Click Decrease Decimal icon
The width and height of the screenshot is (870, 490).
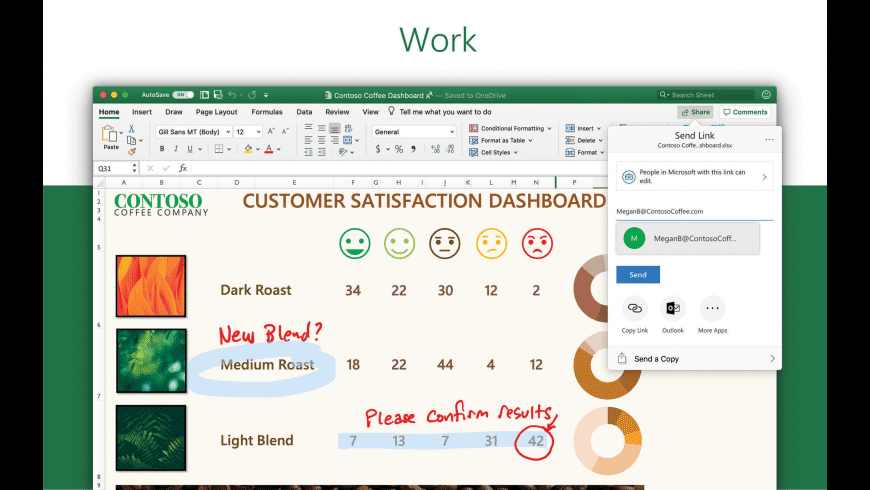point(450,149)
